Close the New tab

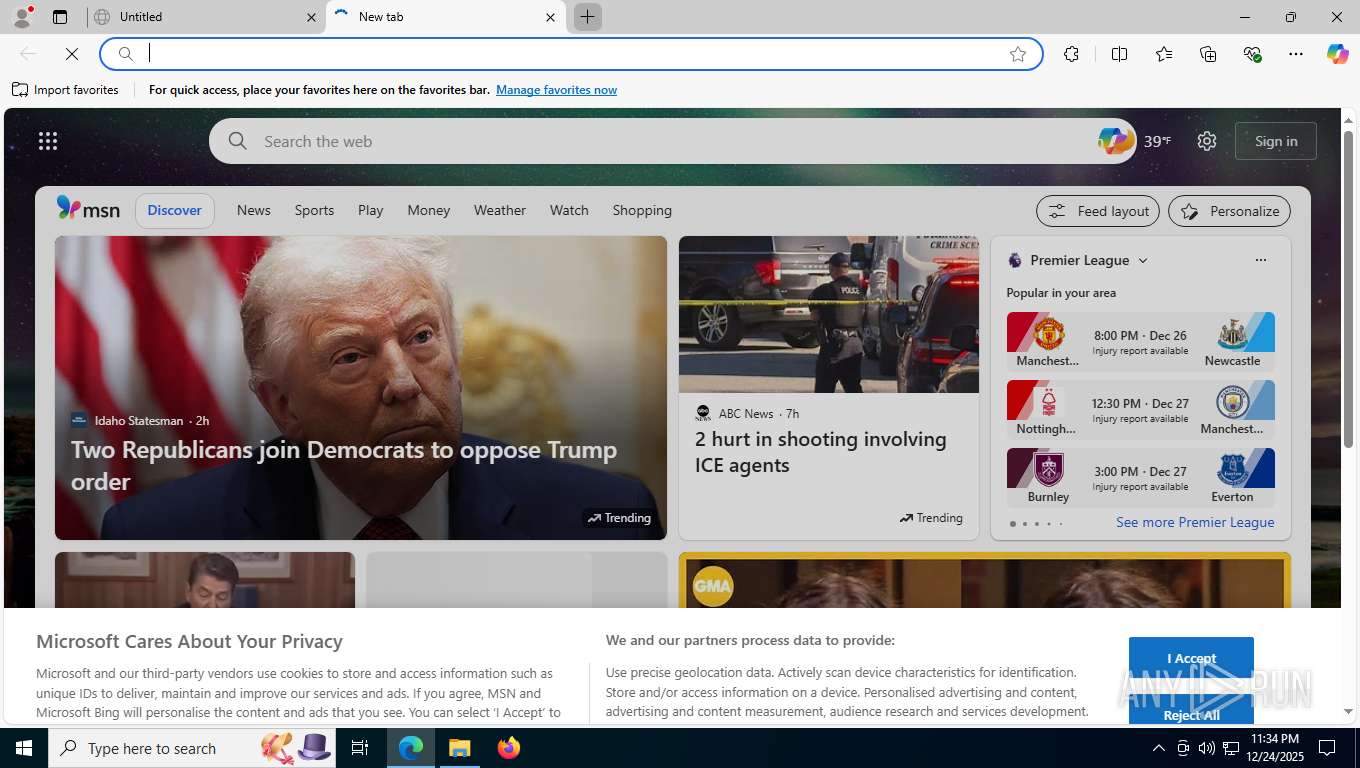[550, 17]
